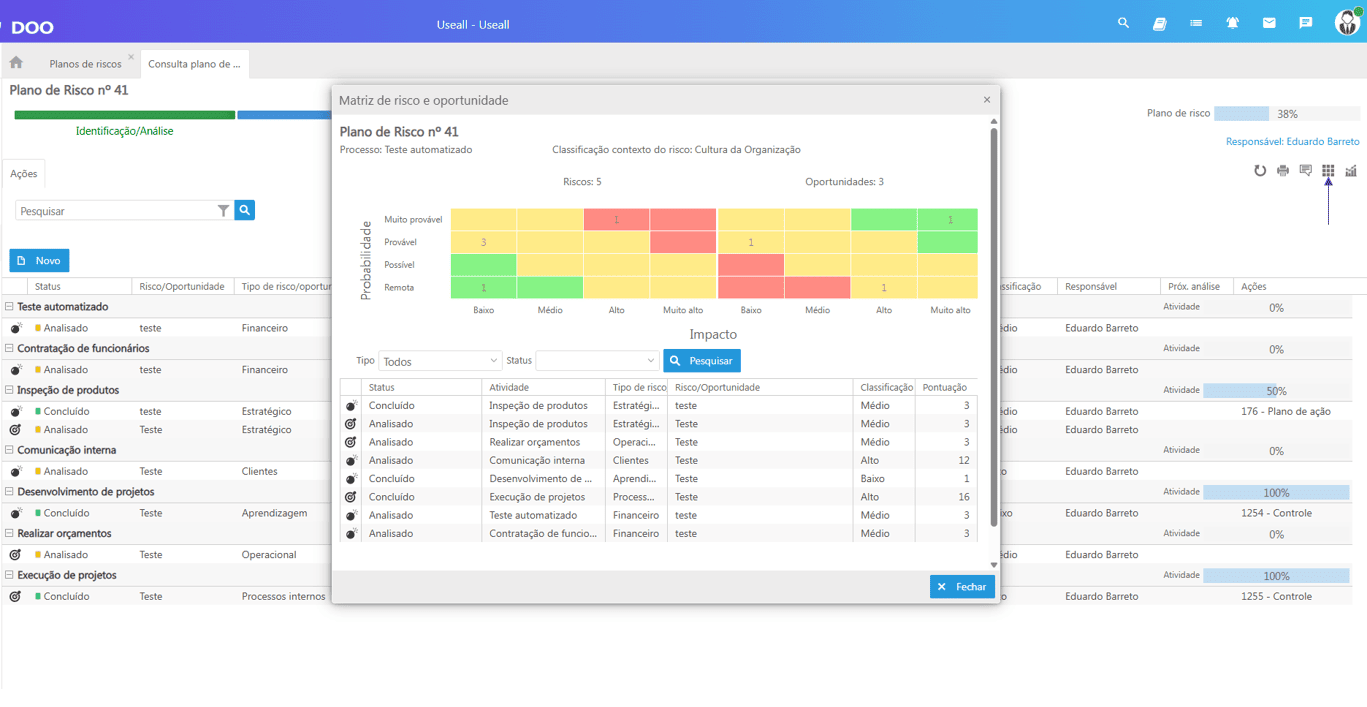
Task: Open the bell notifications icon
Action: click(1232, 23)
